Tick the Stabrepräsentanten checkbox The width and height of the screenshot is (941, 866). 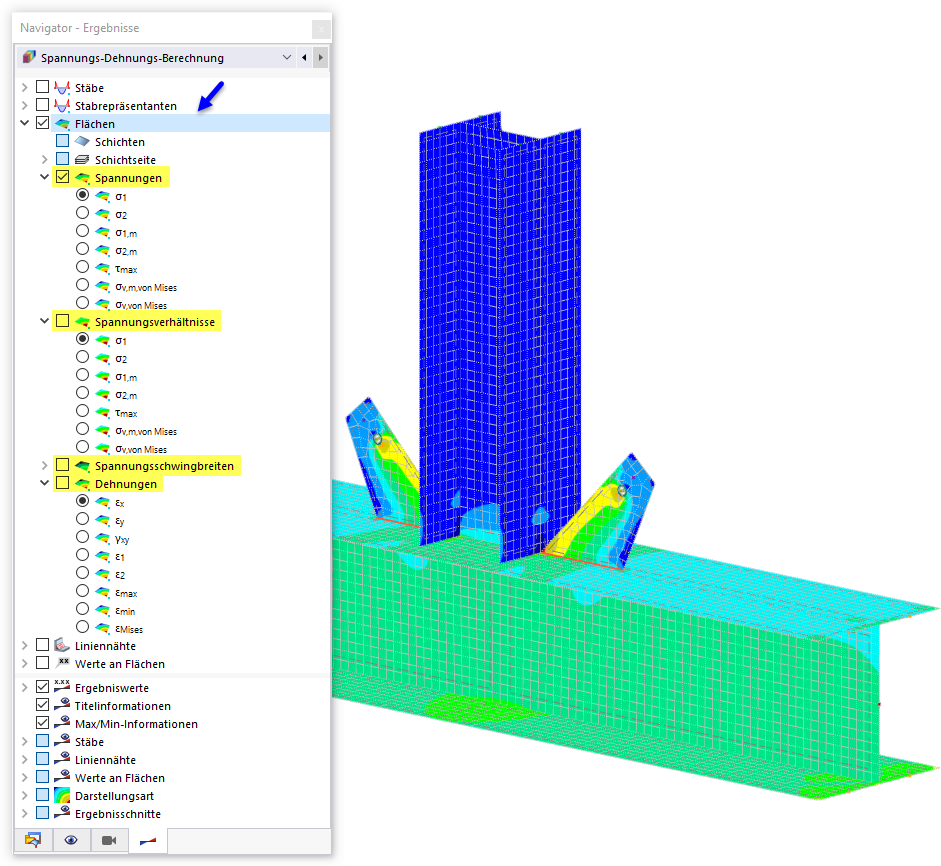(x=43, y=105)
